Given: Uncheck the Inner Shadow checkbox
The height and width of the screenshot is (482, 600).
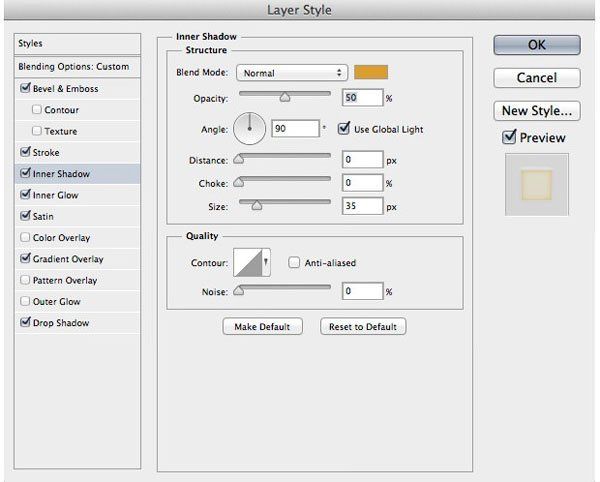Looking at the screenshot, I should (25, 173).
